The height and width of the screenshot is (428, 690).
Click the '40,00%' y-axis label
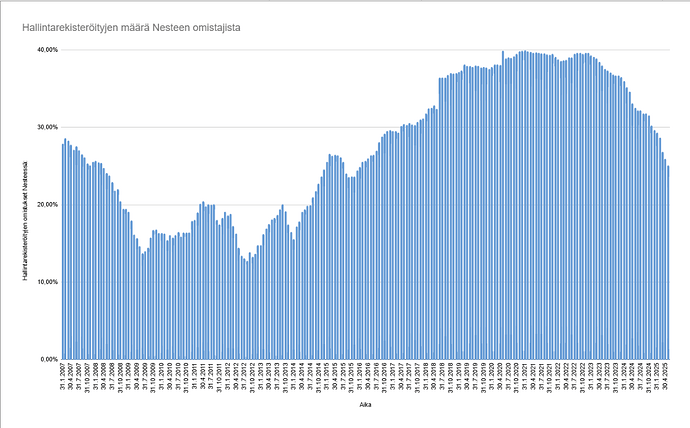pyautogui.click(x=47, y=50)
